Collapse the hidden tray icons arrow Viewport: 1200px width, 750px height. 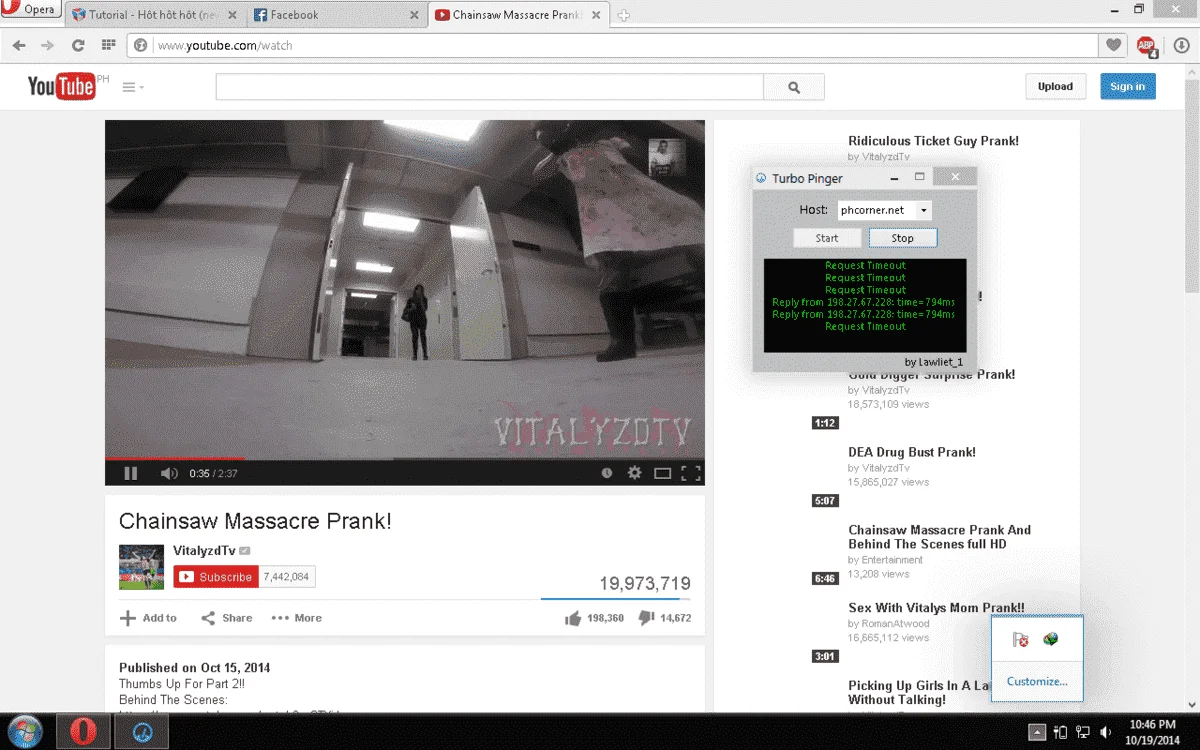[1037, 733]
